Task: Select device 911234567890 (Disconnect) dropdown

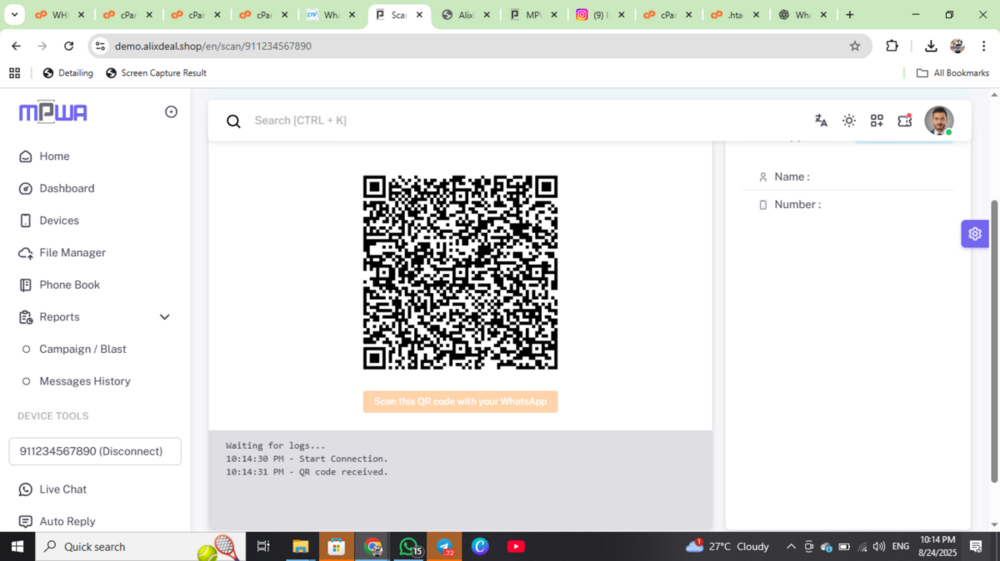Action: pos(95,451)
